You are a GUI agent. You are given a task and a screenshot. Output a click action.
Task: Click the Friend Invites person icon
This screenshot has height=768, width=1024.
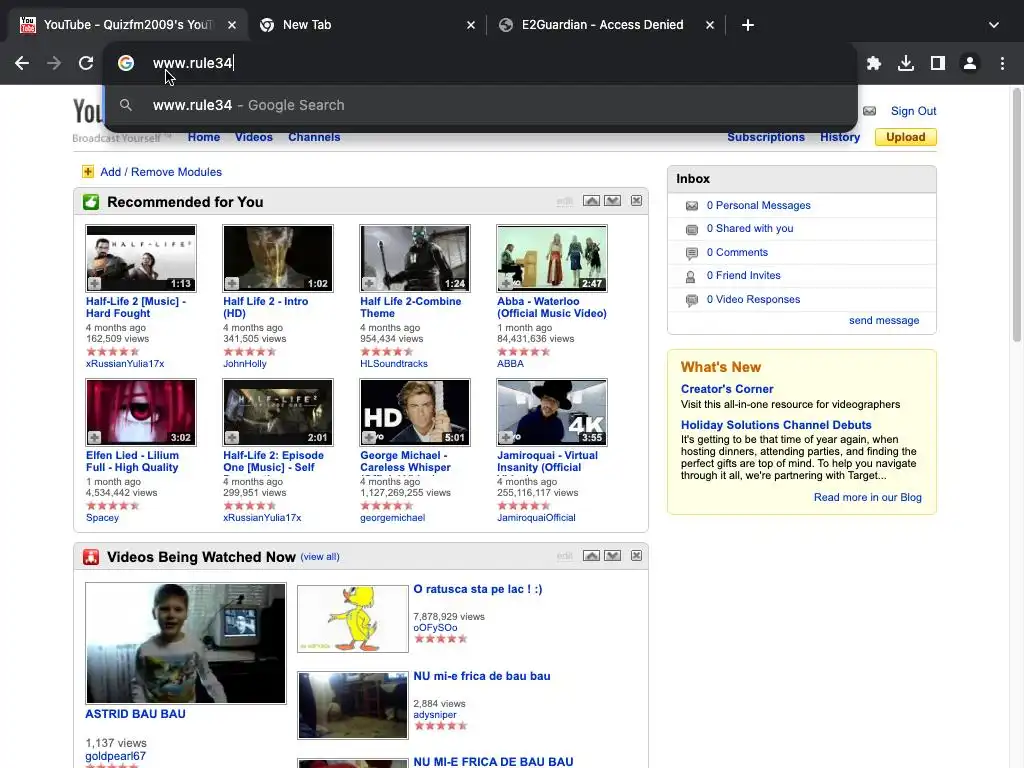click(x=690, y=276)
